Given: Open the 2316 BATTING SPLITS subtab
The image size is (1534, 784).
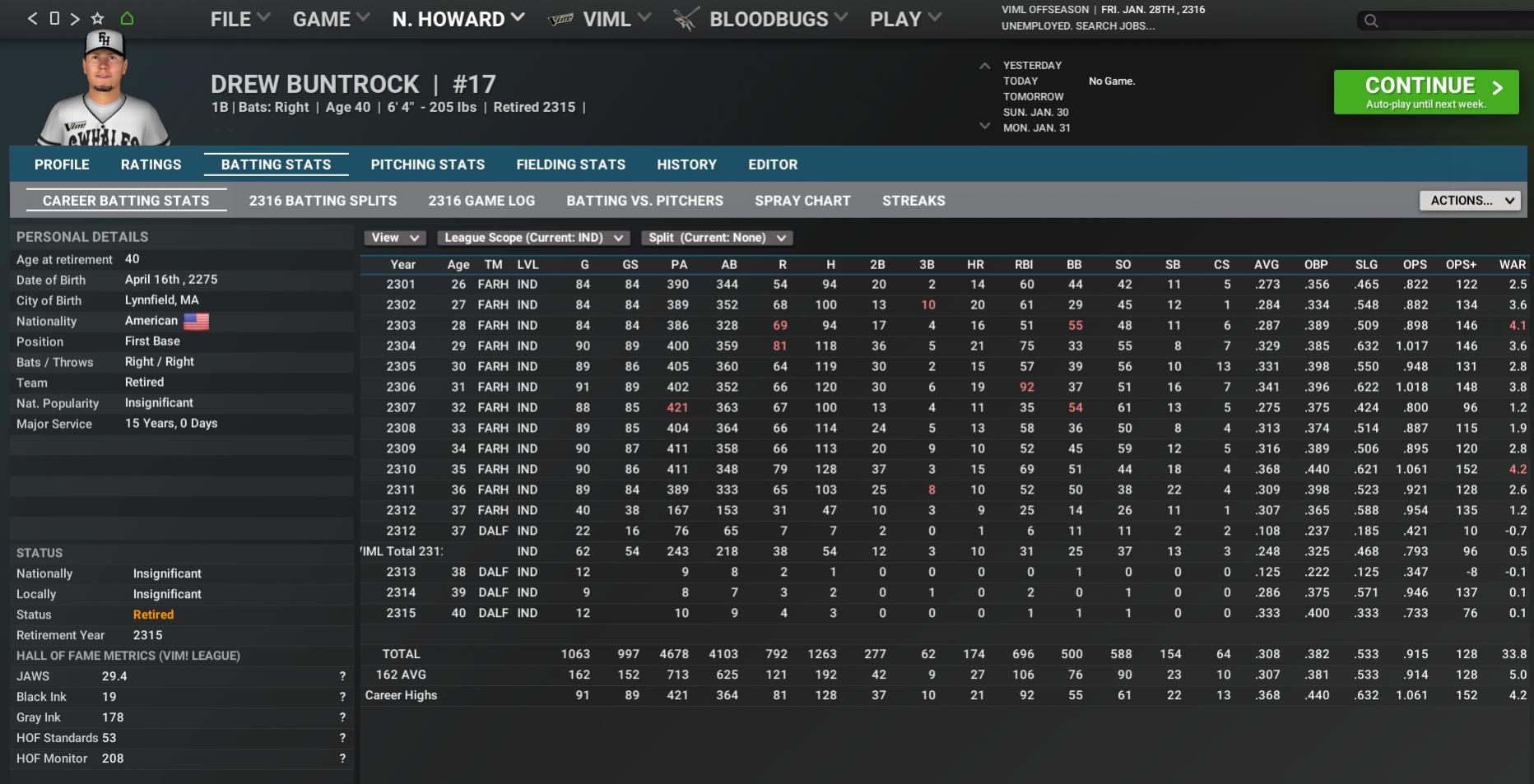Looking at the screenshot, I should (323, 201).
